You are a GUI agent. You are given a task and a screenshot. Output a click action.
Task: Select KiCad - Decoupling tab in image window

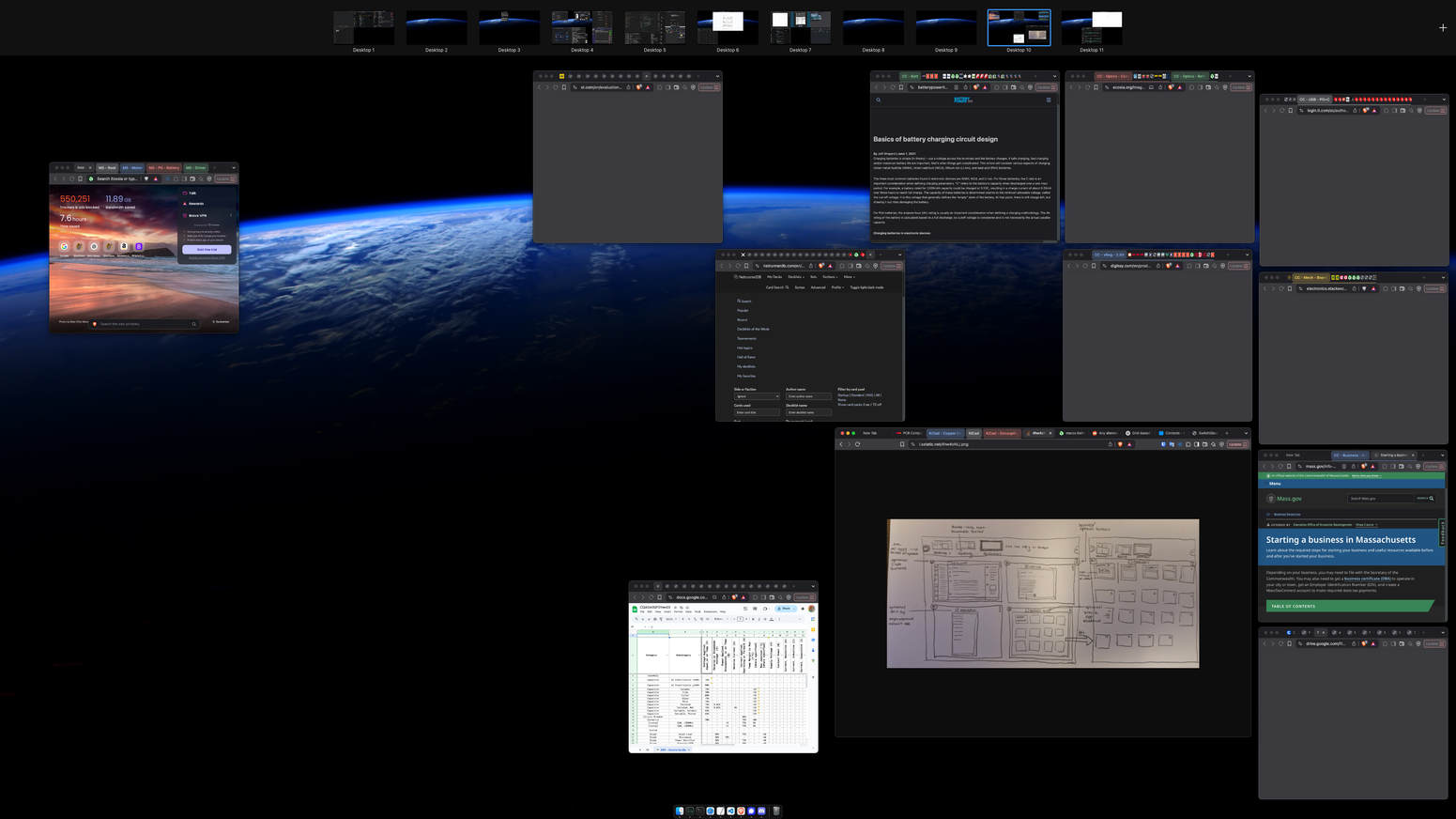point(1002,433)
